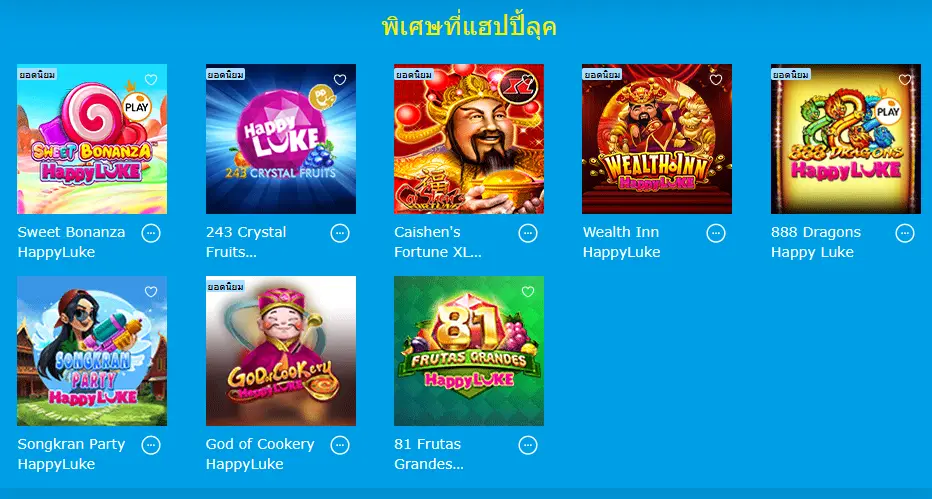Viewport: 932px width, 499px height.
Task: Click the Wealth Inn HappyLuke title link
Action: [621, 242]
